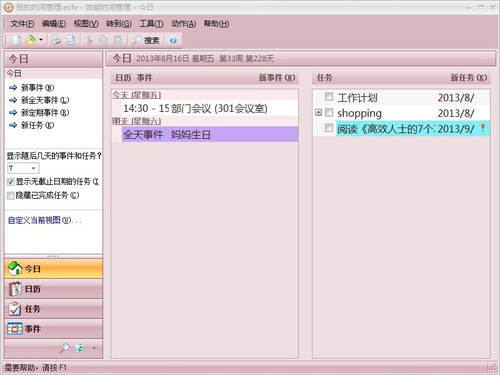Click 新定期事件(R) link in sidebar
This screenshot has height=375, width=500.
coord(45,113)
